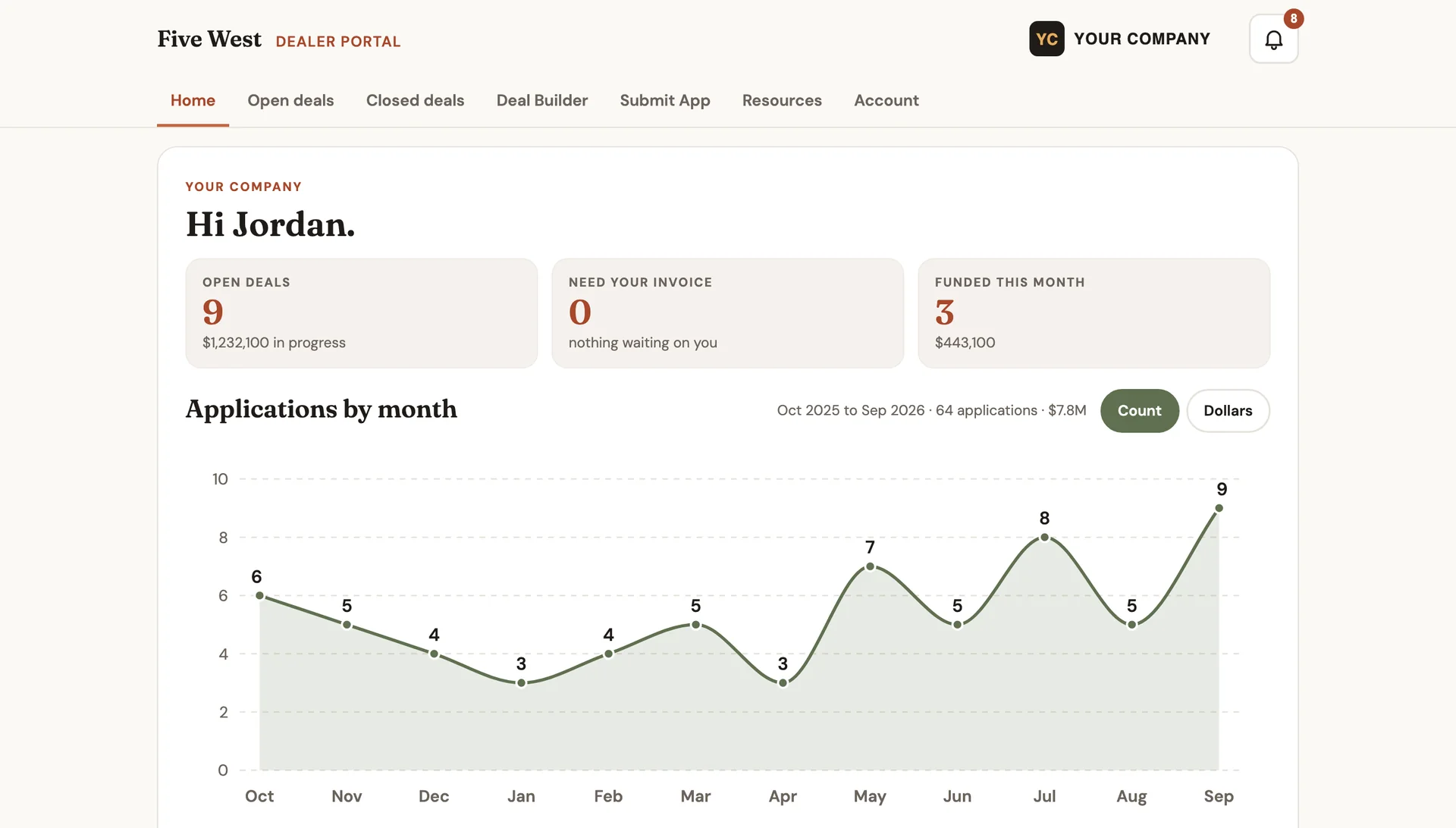Click the Five West logo
Image resolution: width=1456 pixels, height=828 pixels.
click(x=209, y=39)
